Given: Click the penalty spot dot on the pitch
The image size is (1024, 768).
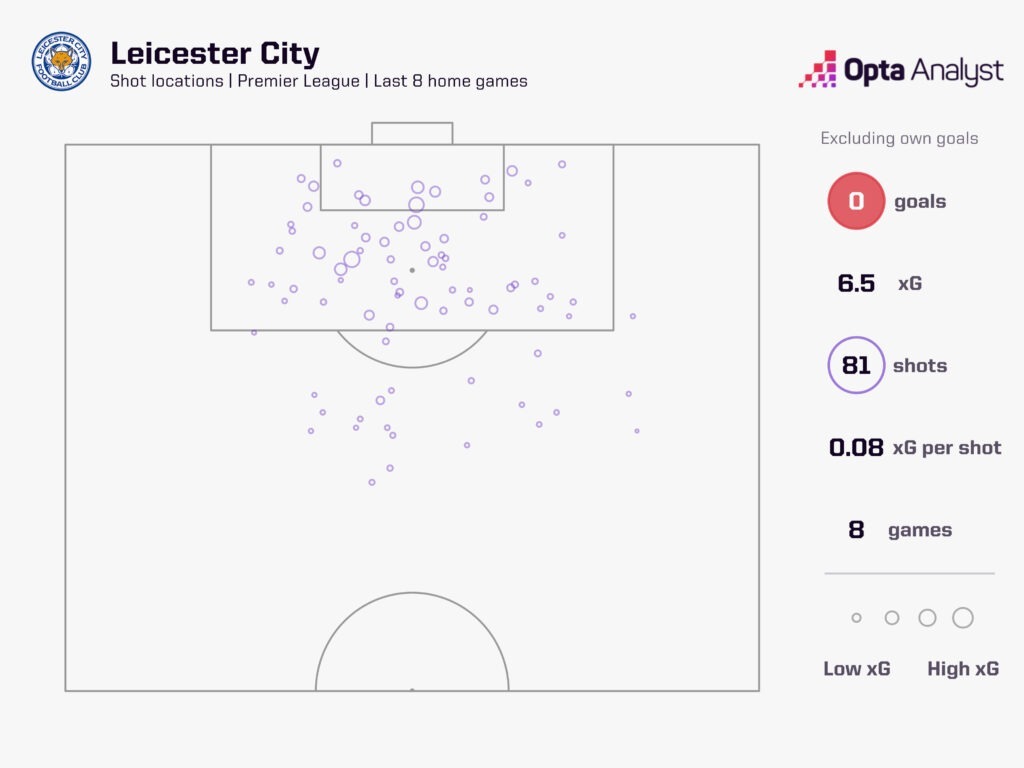Looking at the screenshot, I should (x=412, y=270).
